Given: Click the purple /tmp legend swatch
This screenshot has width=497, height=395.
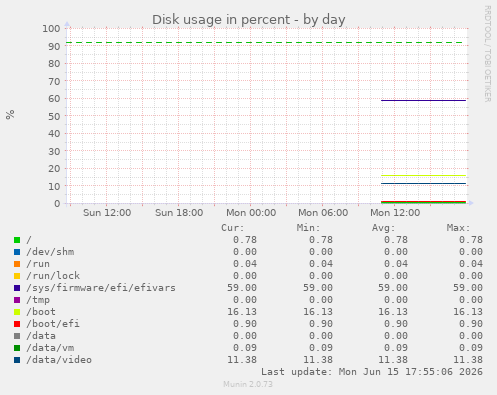Looking at the screenshot, I should coord(17,300).
